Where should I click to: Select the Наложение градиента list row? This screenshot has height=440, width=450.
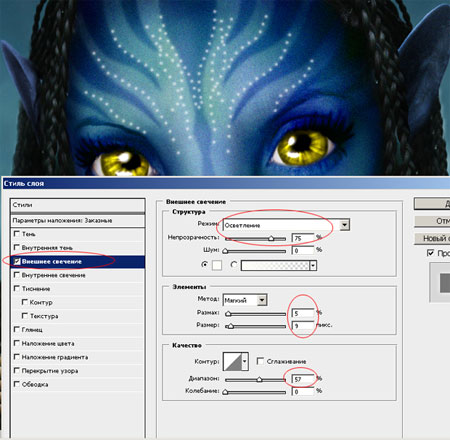point(78,357)
